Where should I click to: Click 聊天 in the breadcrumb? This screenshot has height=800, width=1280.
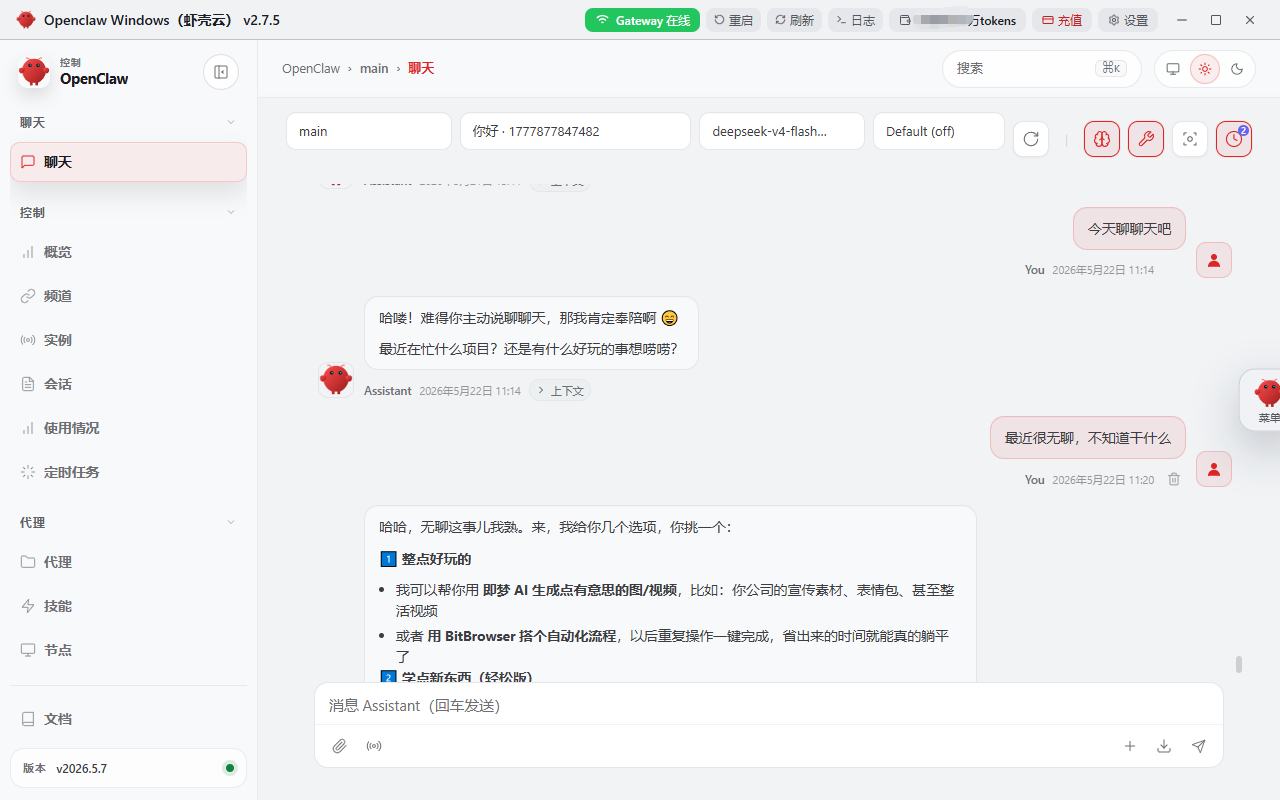point(421,69)
